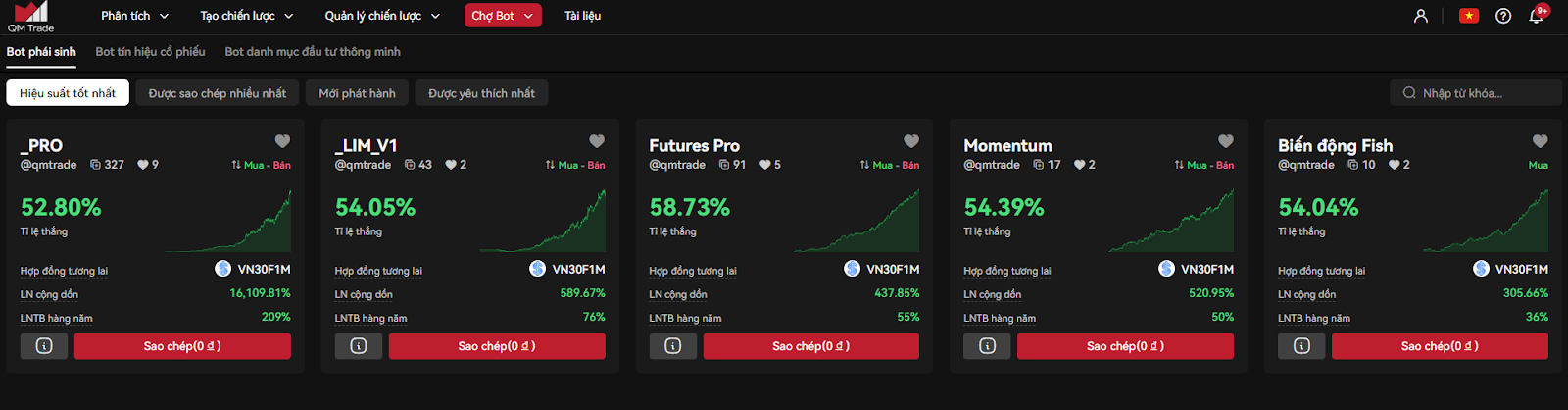Image resolution: width=1568 pixels, height=410 pixels.
Task: Select Mới phát hành filter
Action: (358, 93)
